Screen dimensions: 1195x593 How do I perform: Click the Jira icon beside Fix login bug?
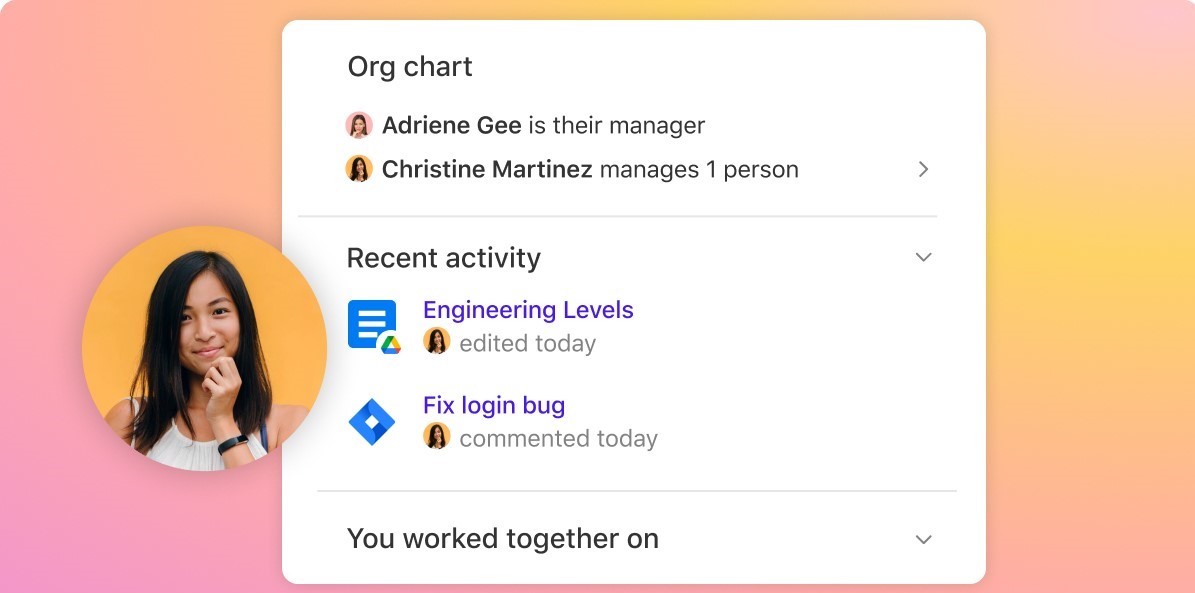tap(371, 422)
